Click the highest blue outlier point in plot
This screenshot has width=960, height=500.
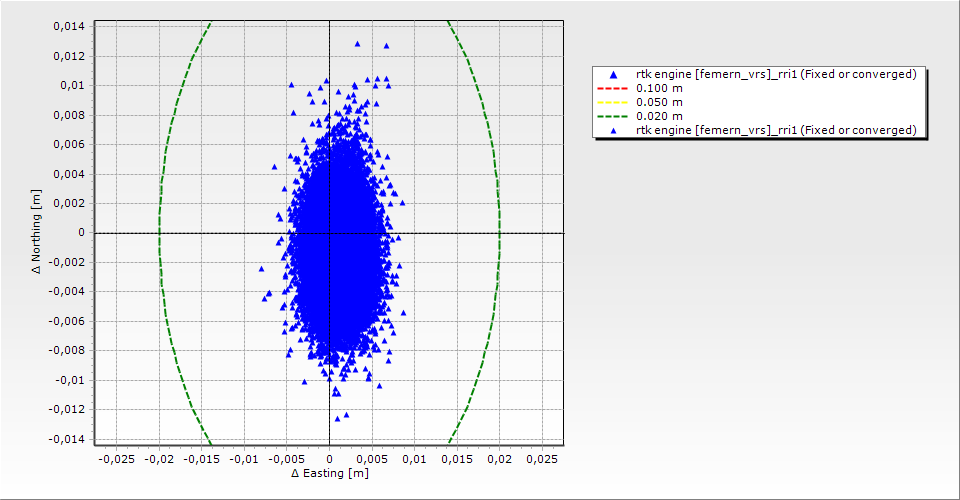point(357,44)
